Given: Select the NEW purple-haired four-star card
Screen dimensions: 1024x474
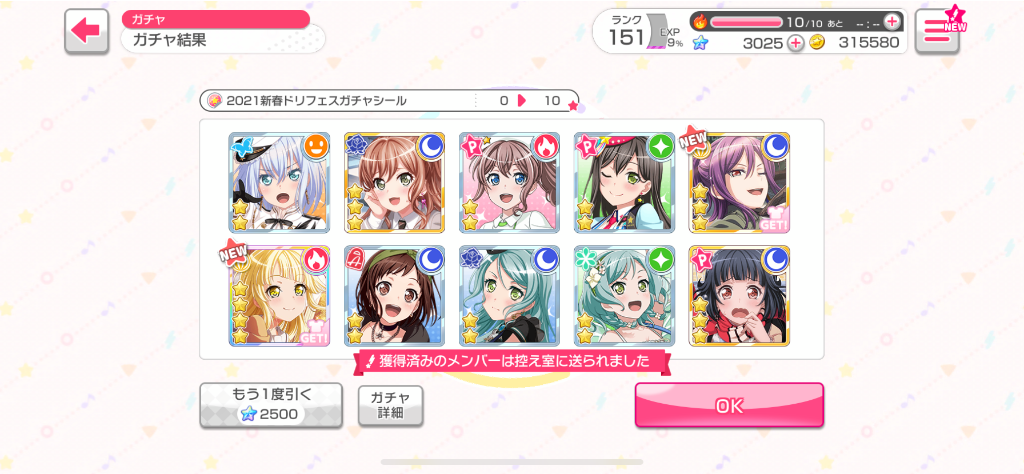Looking at the screenshot, I should pyautogui.click(x=739, y=183).
